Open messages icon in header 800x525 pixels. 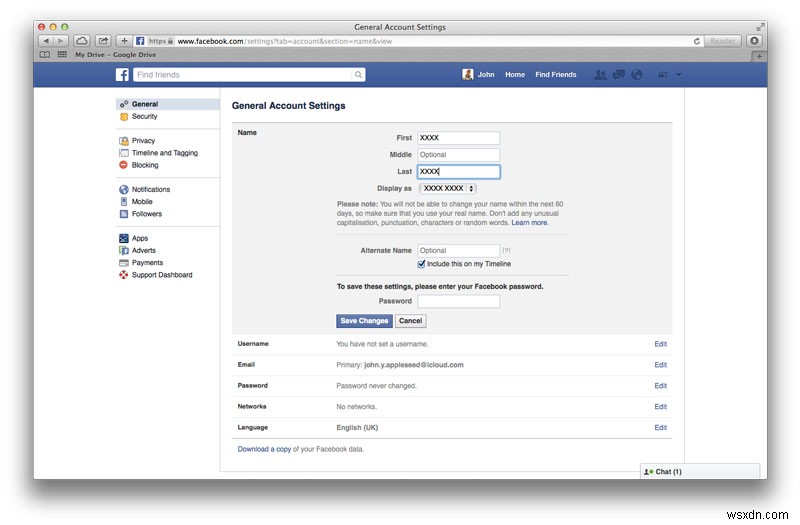point(618,74)
